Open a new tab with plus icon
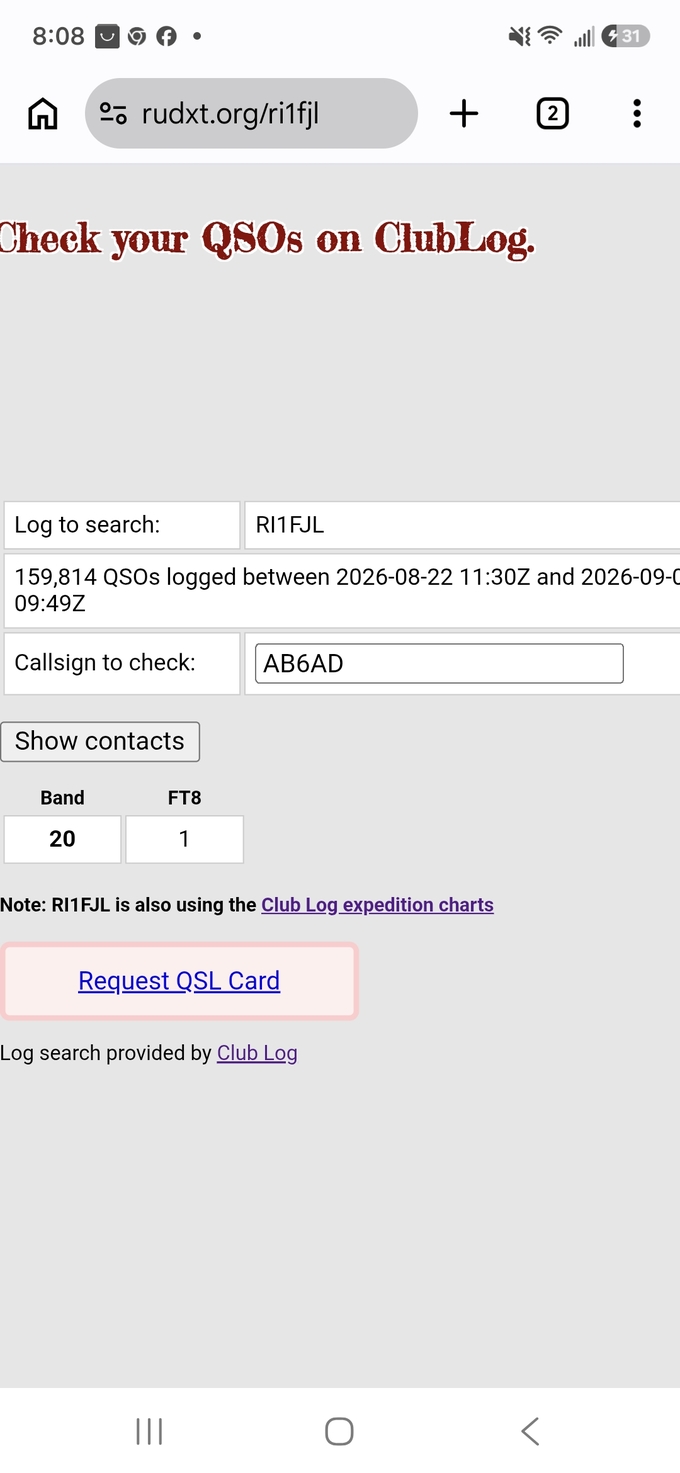 click(464, 114)
